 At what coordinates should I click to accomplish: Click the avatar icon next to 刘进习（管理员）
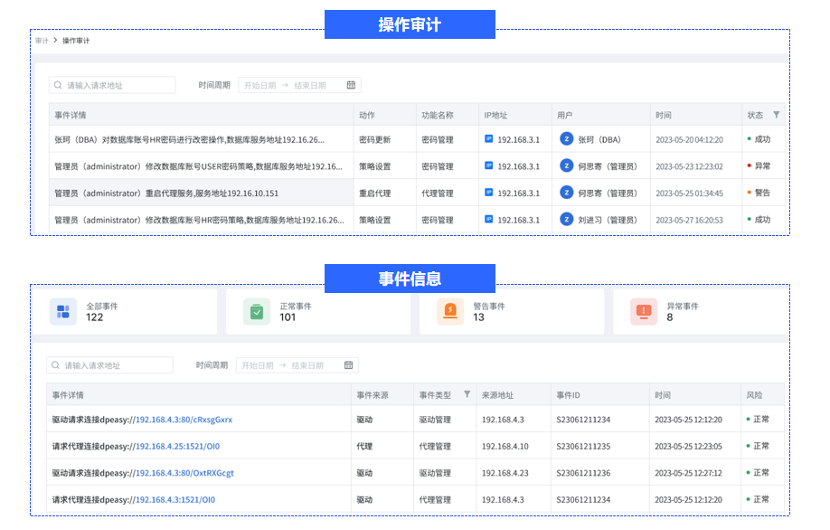click(566, 219)
